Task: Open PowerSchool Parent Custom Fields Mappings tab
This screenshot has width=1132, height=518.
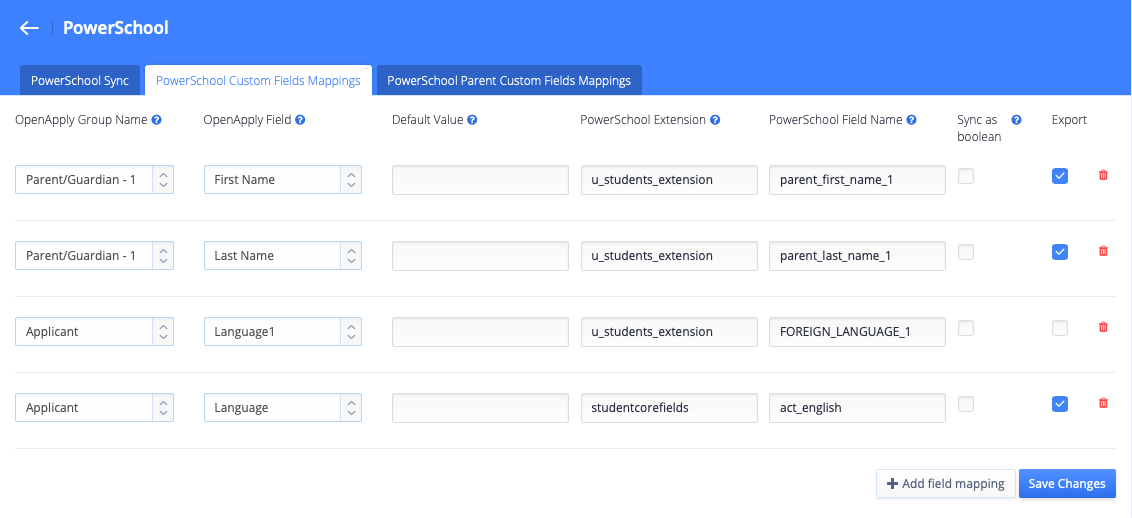Action: [x=509, y=81]
